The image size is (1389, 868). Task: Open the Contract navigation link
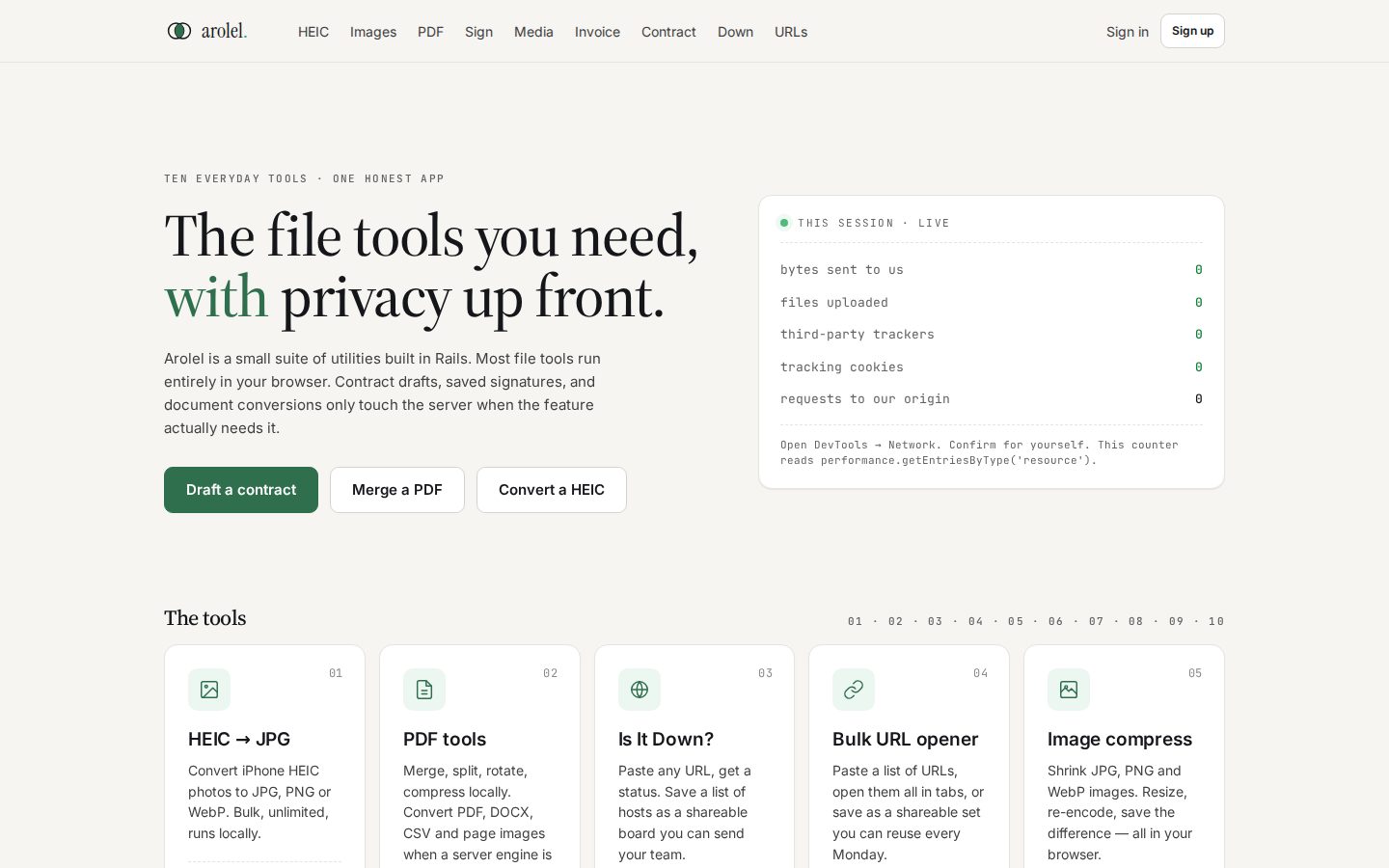pos(668,32)
